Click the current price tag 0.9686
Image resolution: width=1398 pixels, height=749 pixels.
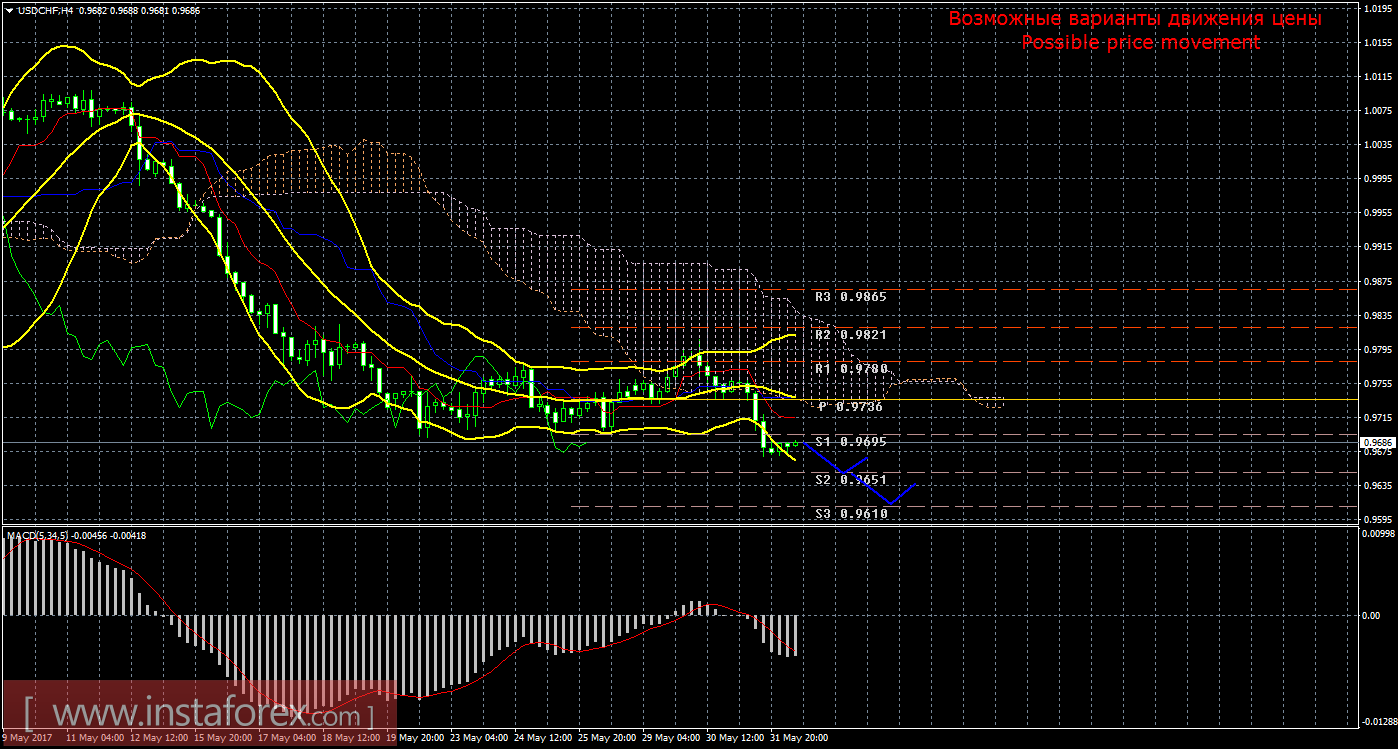(1376, 442)
